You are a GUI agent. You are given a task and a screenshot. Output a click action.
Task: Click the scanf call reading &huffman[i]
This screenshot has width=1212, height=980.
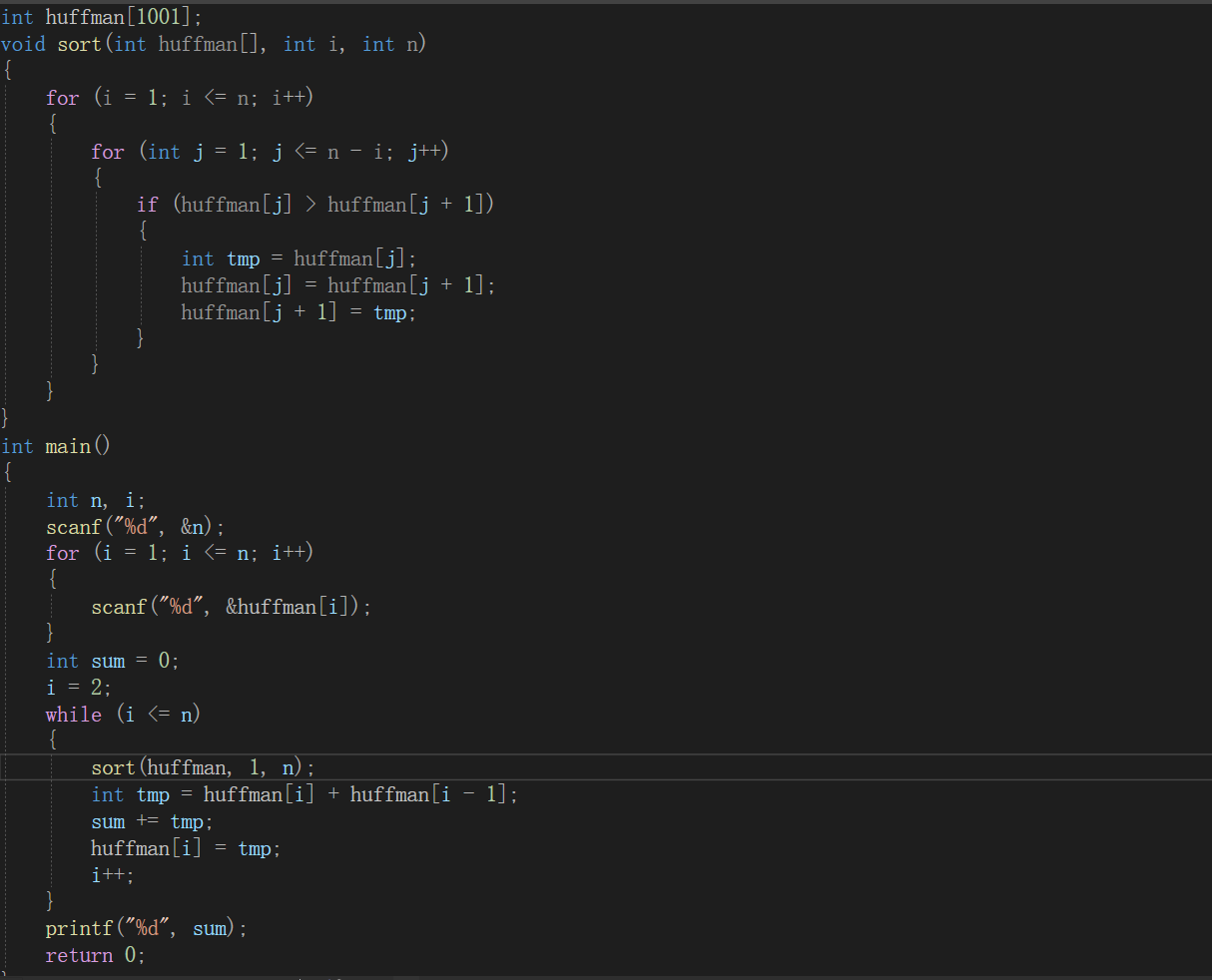[x=231, y=607]
